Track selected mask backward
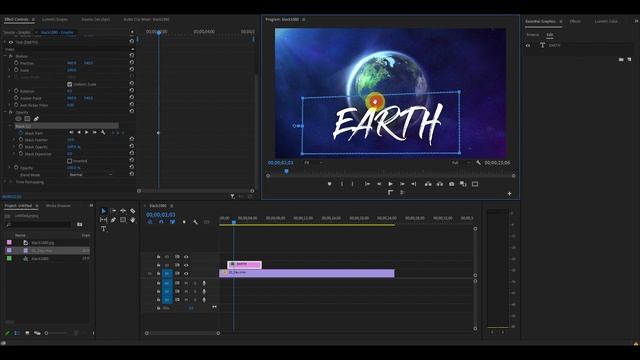This screenshot has width=640, height=360. (79, 133)
